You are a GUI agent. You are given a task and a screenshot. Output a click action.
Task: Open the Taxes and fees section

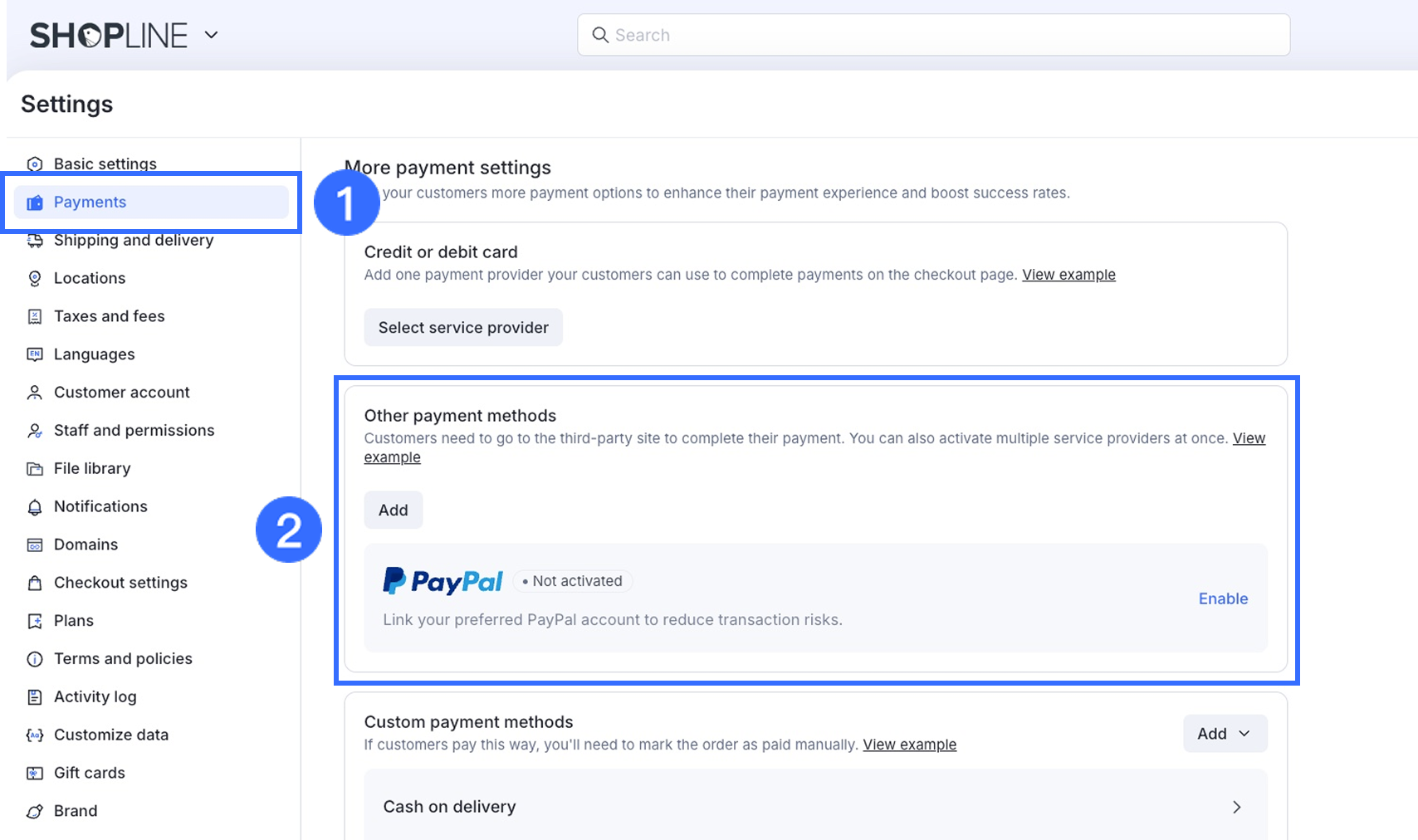click(x=109, y=316)
